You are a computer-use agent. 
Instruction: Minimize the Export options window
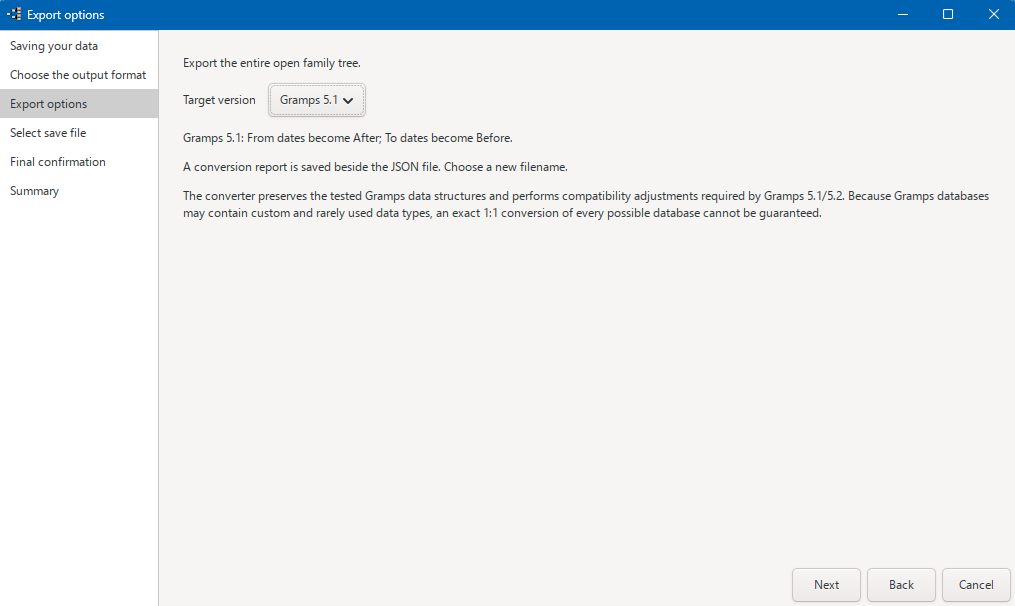coord(903,14)
